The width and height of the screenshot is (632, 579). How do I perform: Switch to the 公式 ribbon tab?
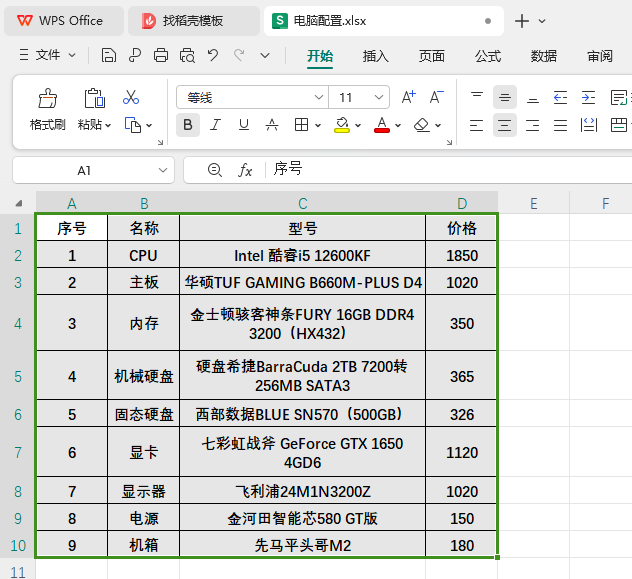[x=488, y=56]
